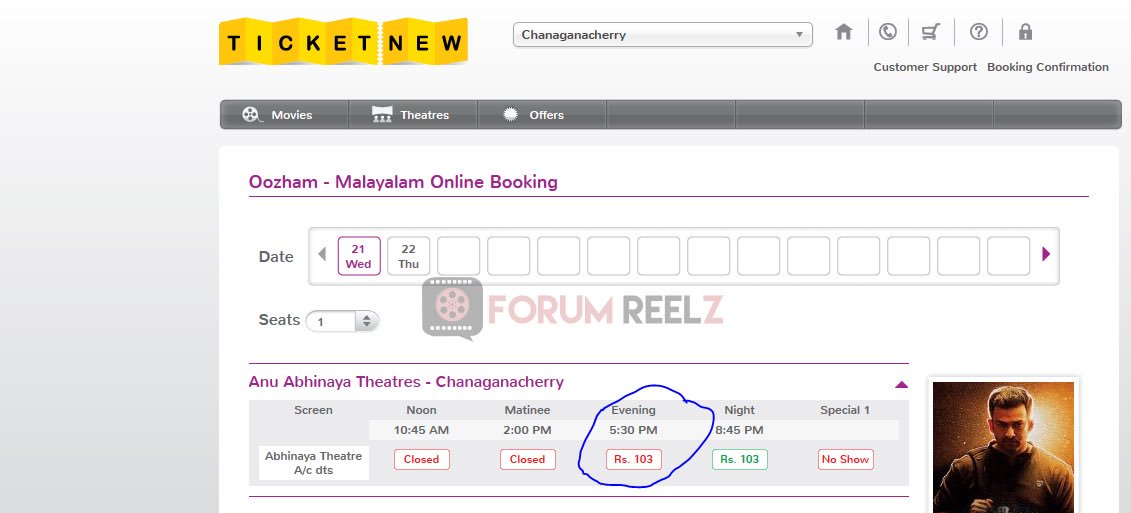Click the 5:30 PM showtime text
The width and height of the screenshot is (1131, 513).
(633, 431)
